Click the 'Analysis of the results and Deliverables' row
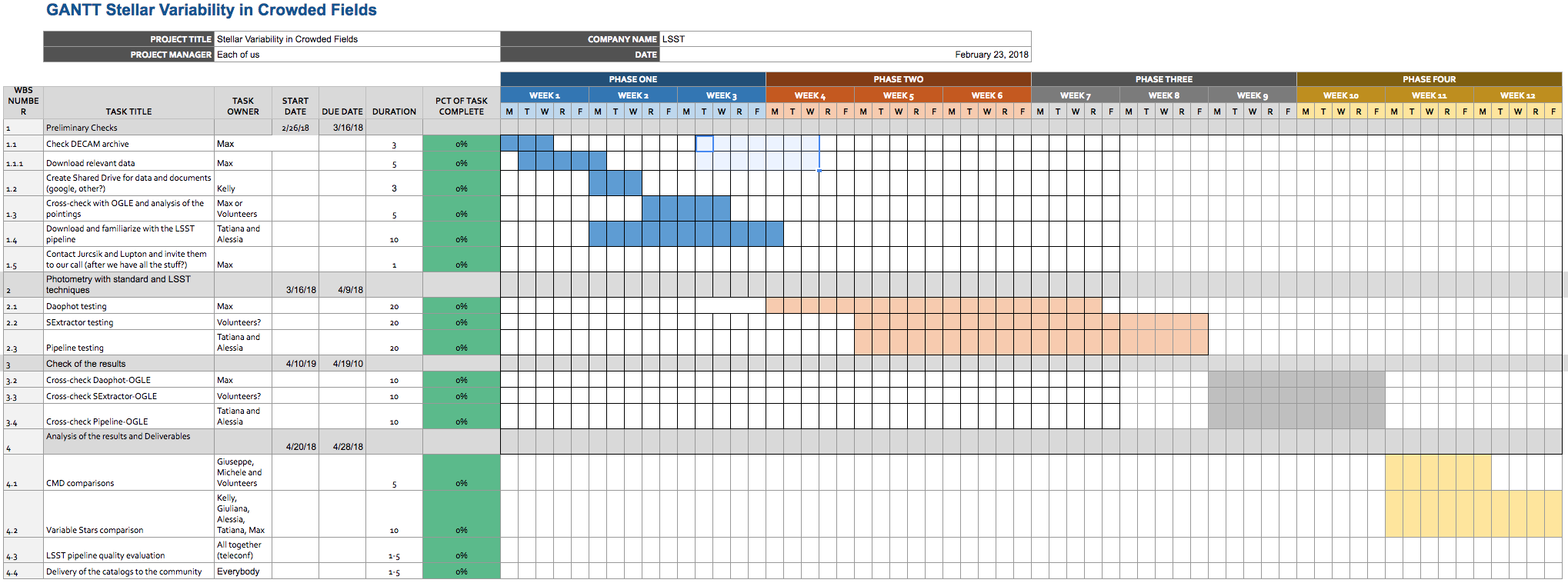Viewport: 1568px width, 583px height. tap(128, 441)
